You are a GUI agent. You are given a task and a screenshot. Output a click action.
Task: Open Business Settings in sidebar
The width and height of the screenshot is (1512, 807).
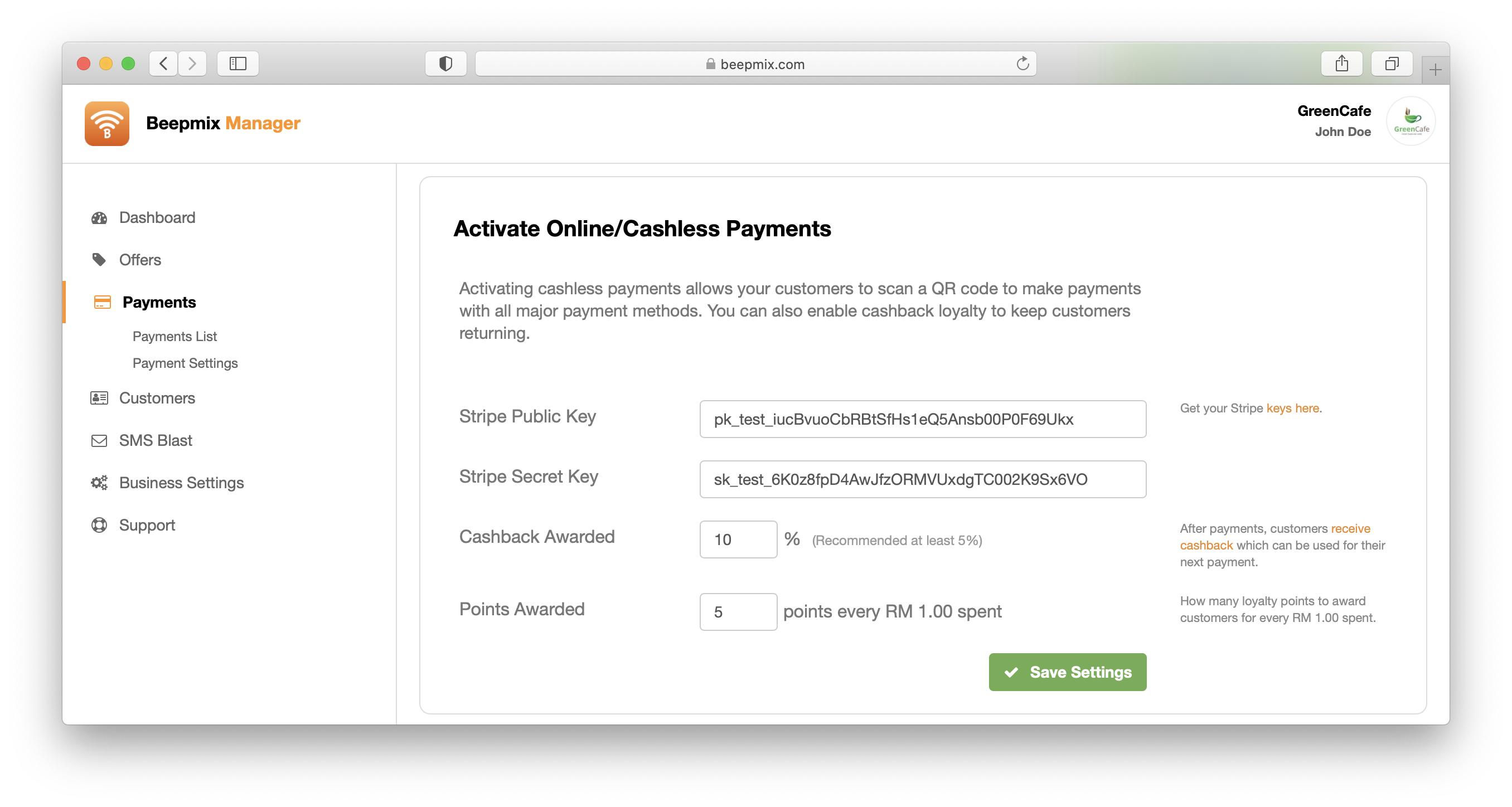point(181,483)
